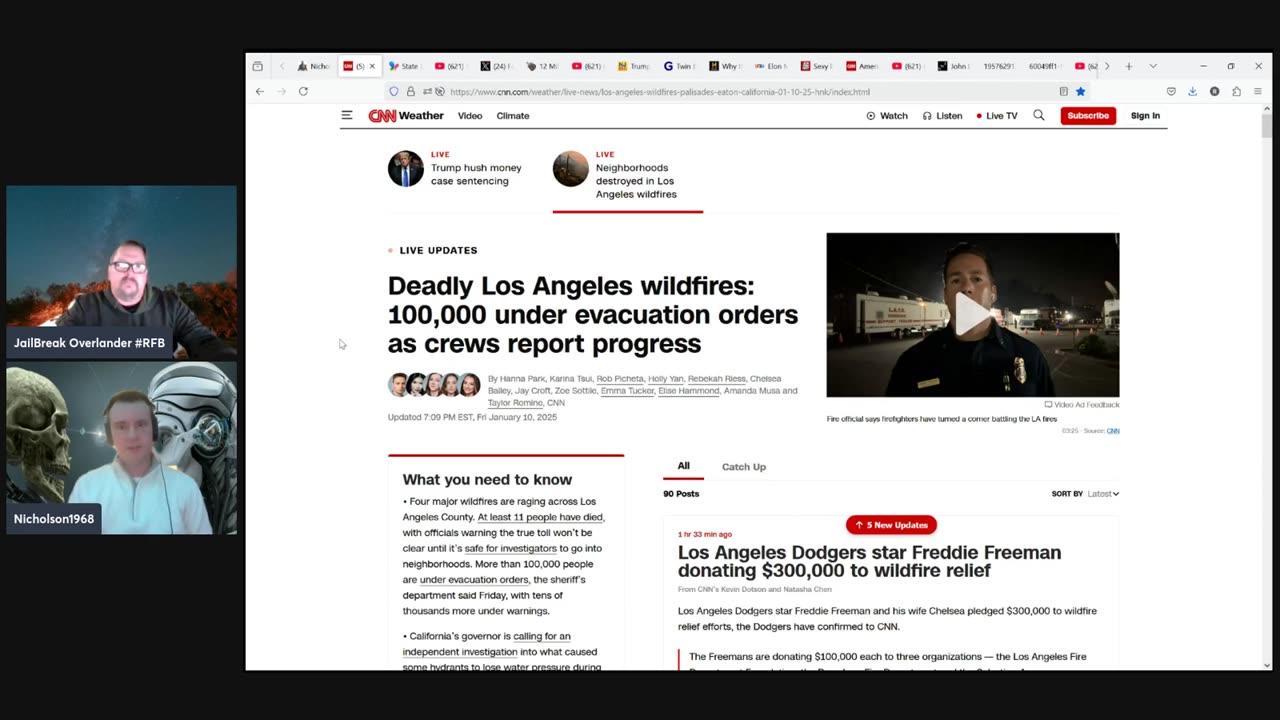
Task: Open the CNN hamburger menu
Action: coord(347,115)
